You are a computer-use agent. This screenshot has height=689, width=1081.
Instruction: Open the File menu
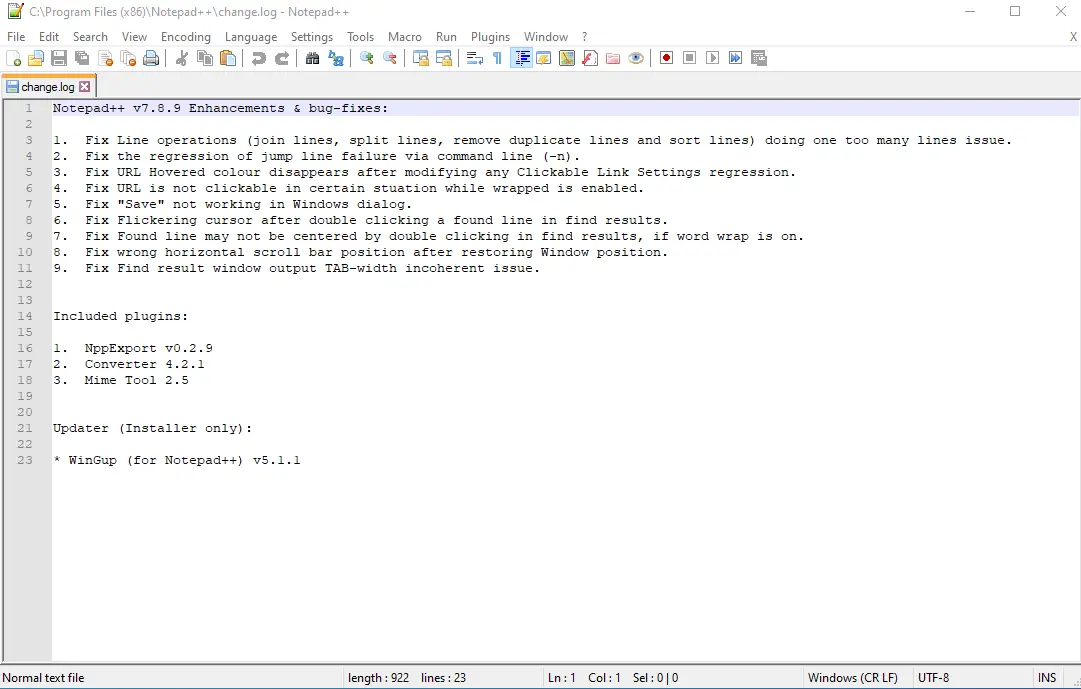pos(16,37)
